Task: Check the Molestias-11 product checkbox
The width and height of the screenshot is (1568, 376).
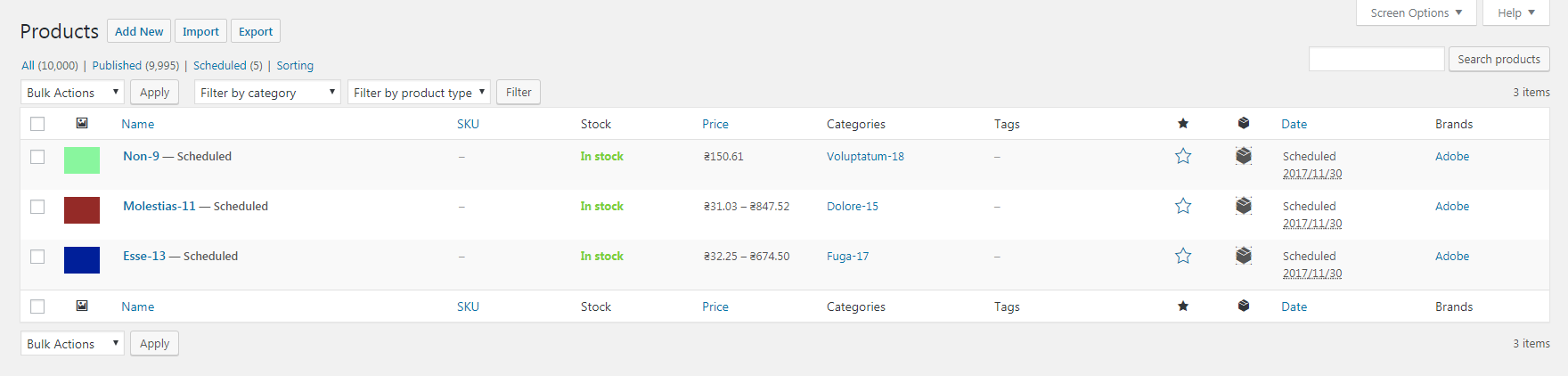Action: [x=37, y=207]
